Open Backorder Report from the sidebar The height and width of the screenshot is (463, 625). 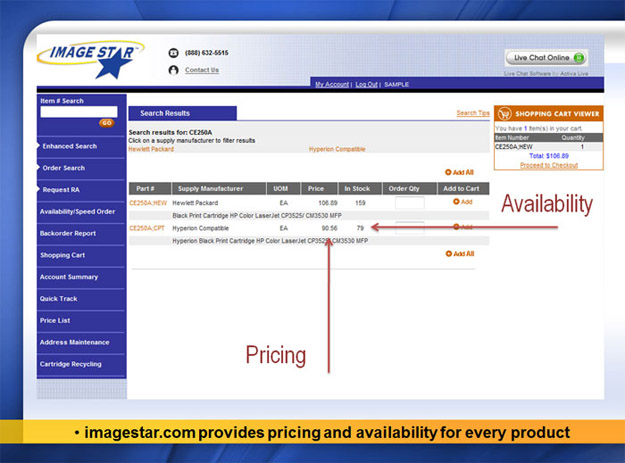tap(68, 233)
